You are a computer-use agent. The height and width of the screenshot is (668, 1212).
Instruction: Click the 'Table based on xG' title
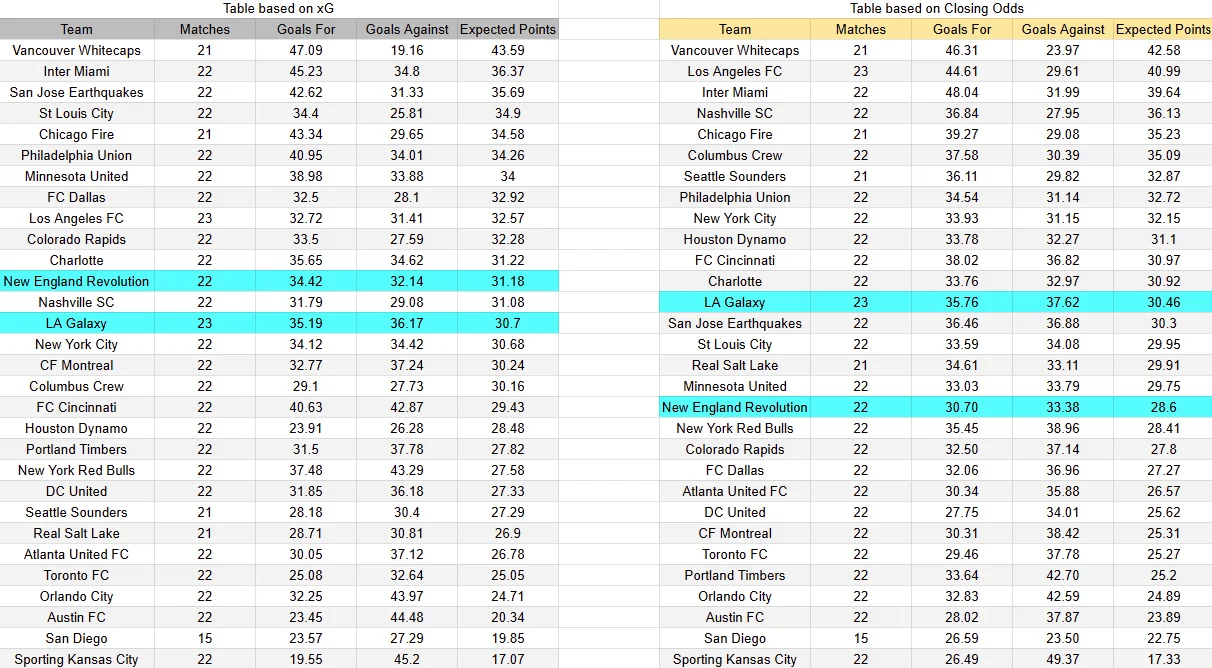278,8
